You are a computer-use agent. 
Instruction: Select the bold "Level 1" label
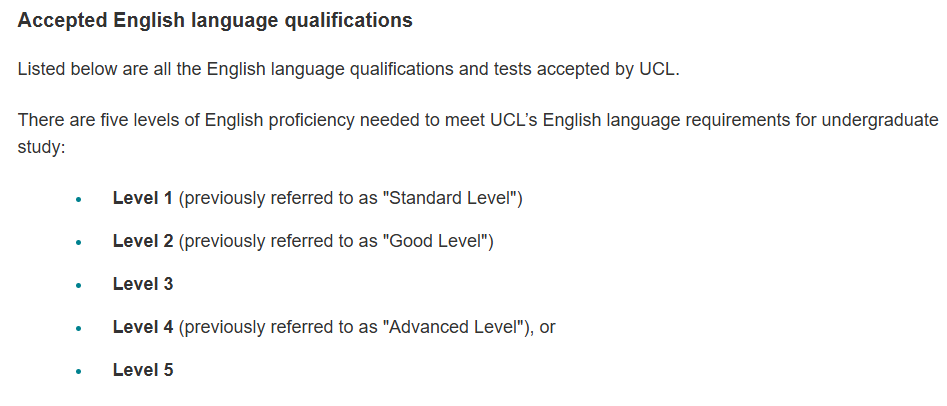click(x=143, y=198)
